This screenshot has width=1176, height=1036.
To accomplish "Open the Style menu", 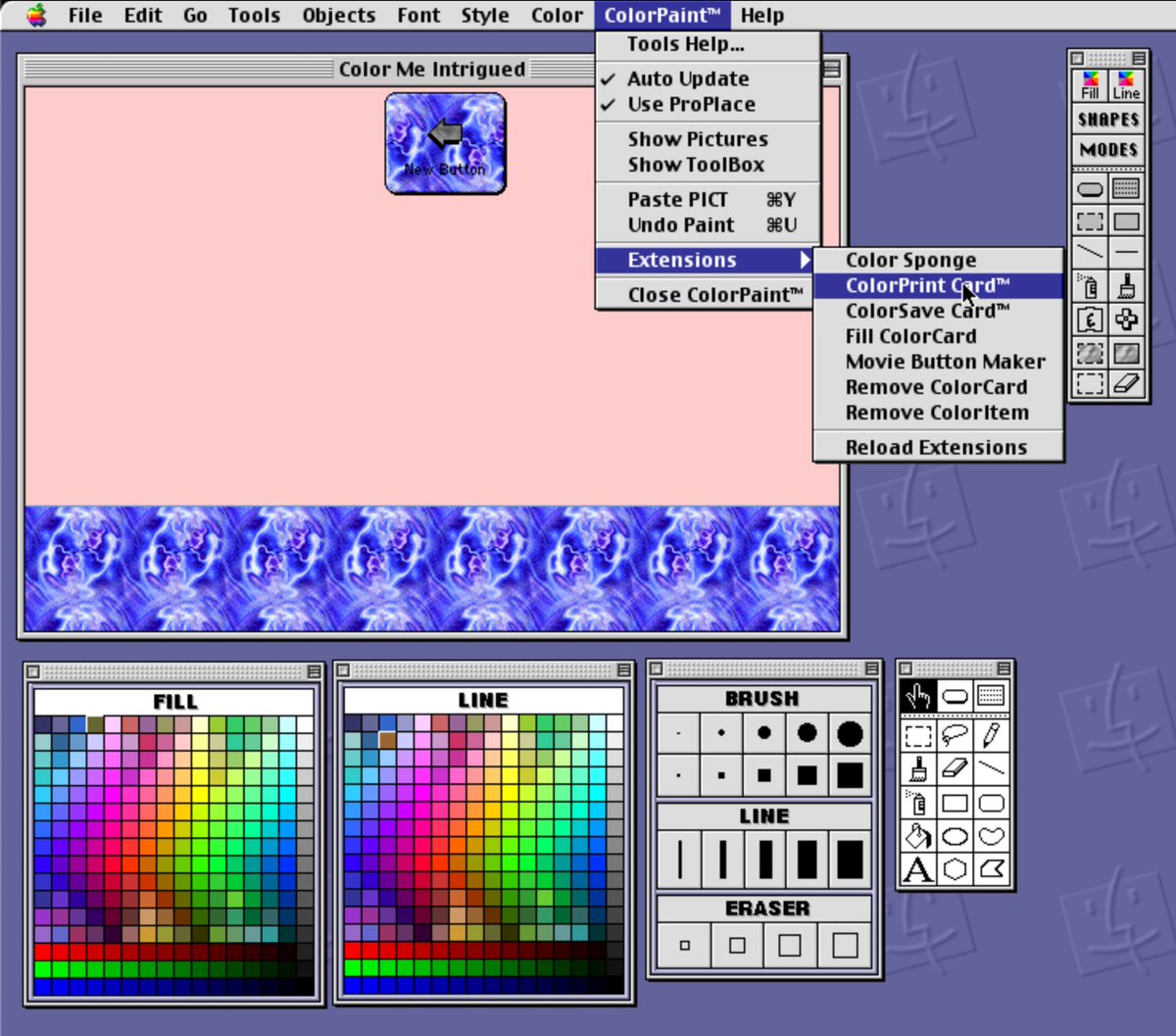I will point(485,15).
